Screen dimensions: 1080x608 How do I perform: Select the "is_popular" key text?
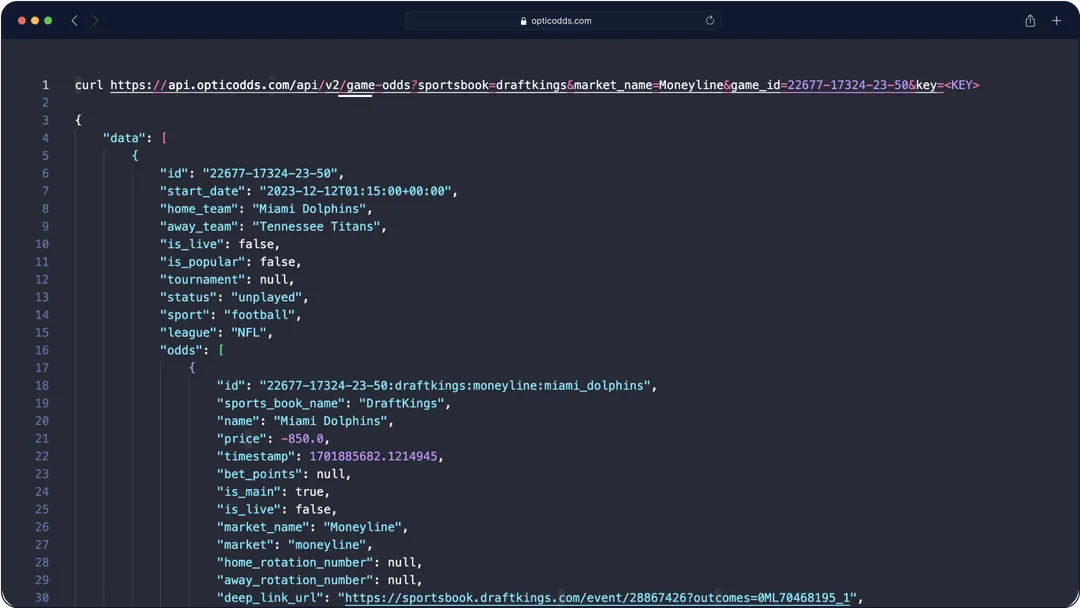coord(202,262)
